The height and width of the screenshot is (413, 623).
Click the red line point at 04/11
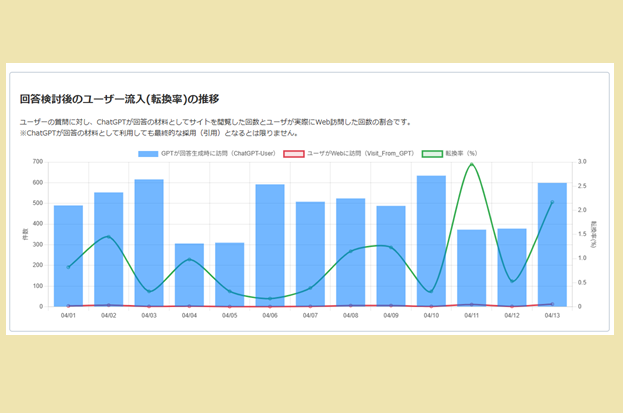[x=472, y=304]
